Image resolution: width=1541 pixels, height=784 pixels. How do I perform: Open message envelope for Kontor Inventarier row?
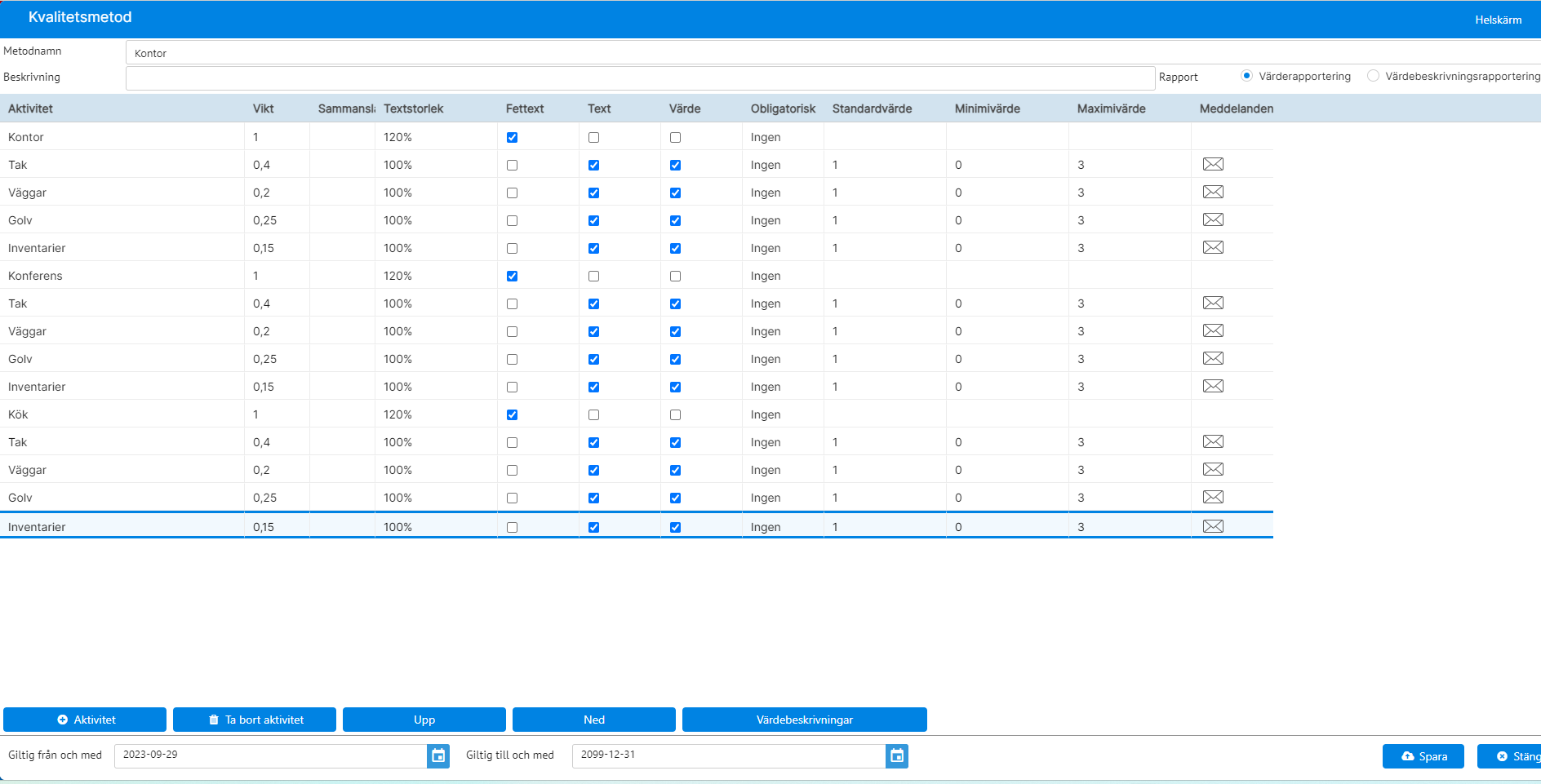point(1213,247)
